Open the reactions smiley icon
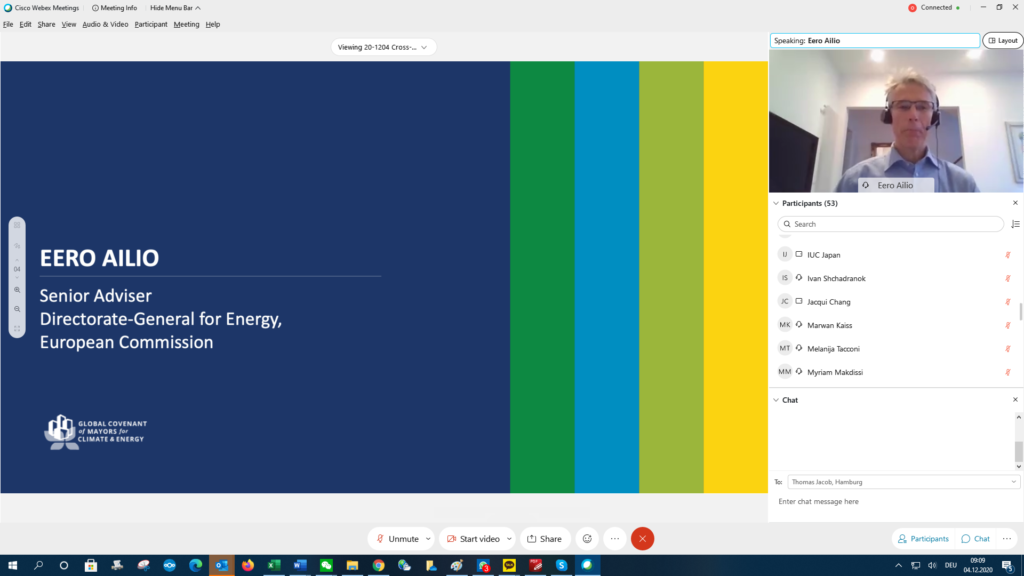The width and height of the screenshot is (1024, 576). point(587,538)
